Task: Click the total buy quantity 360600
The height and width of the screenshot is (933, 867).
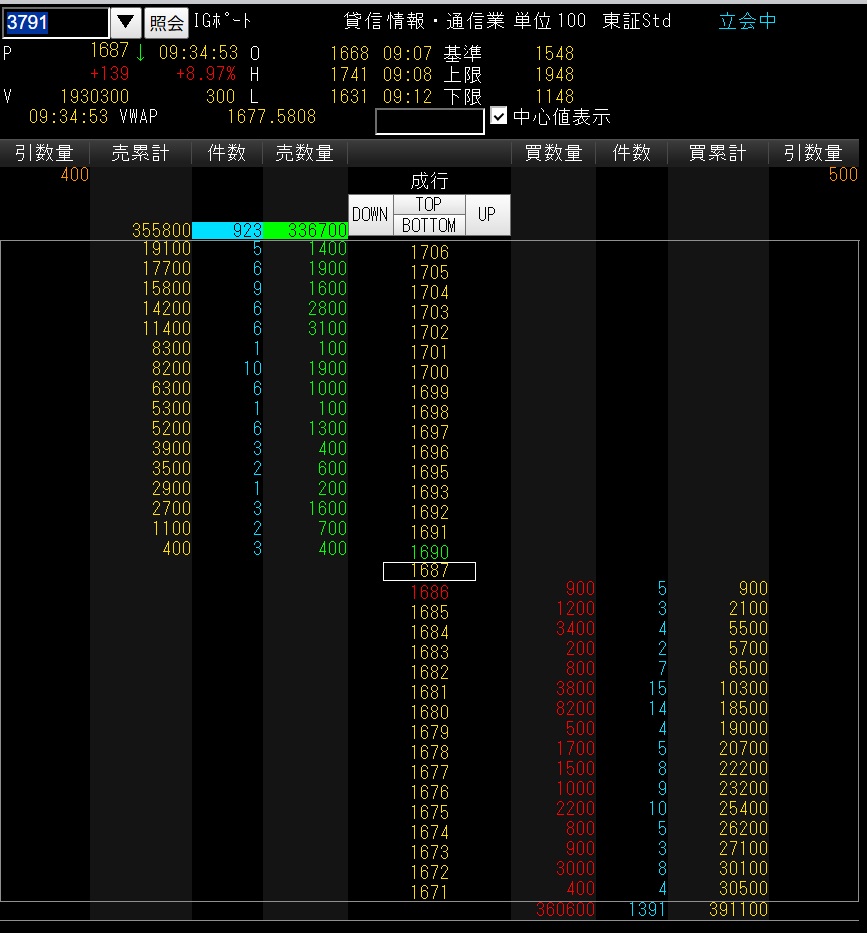Action: tap(565, 909)
